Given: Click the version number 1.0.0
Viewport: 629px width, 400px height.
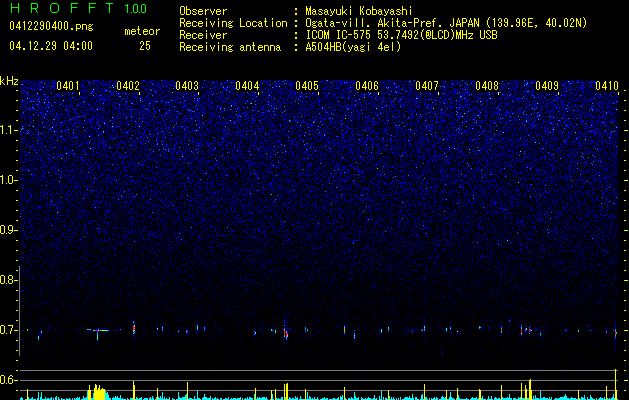Looking at the screenshot, I should click(136, 9).
